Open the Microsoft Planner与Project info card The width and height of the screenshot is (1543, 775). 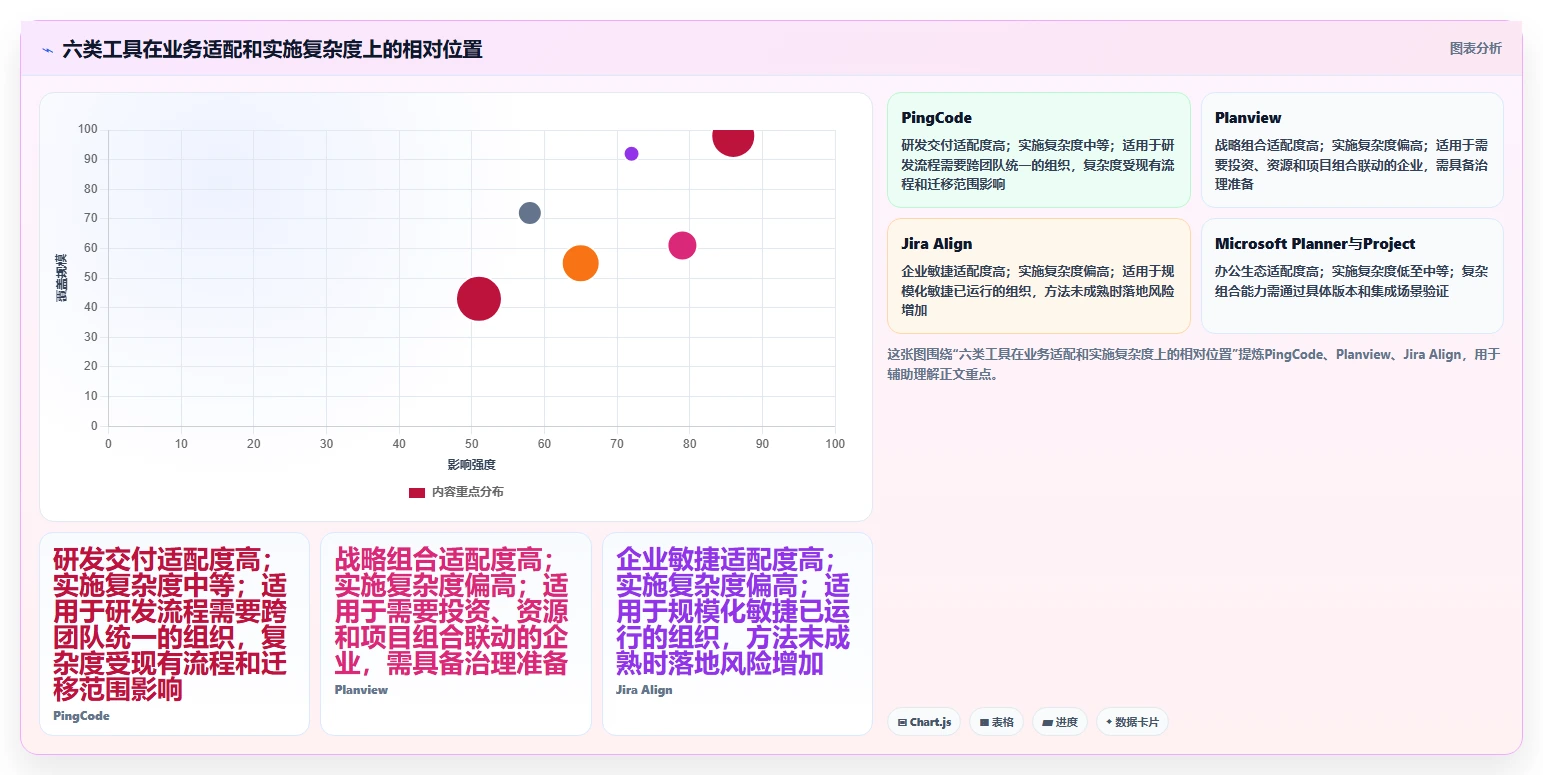pos(1352,276)
